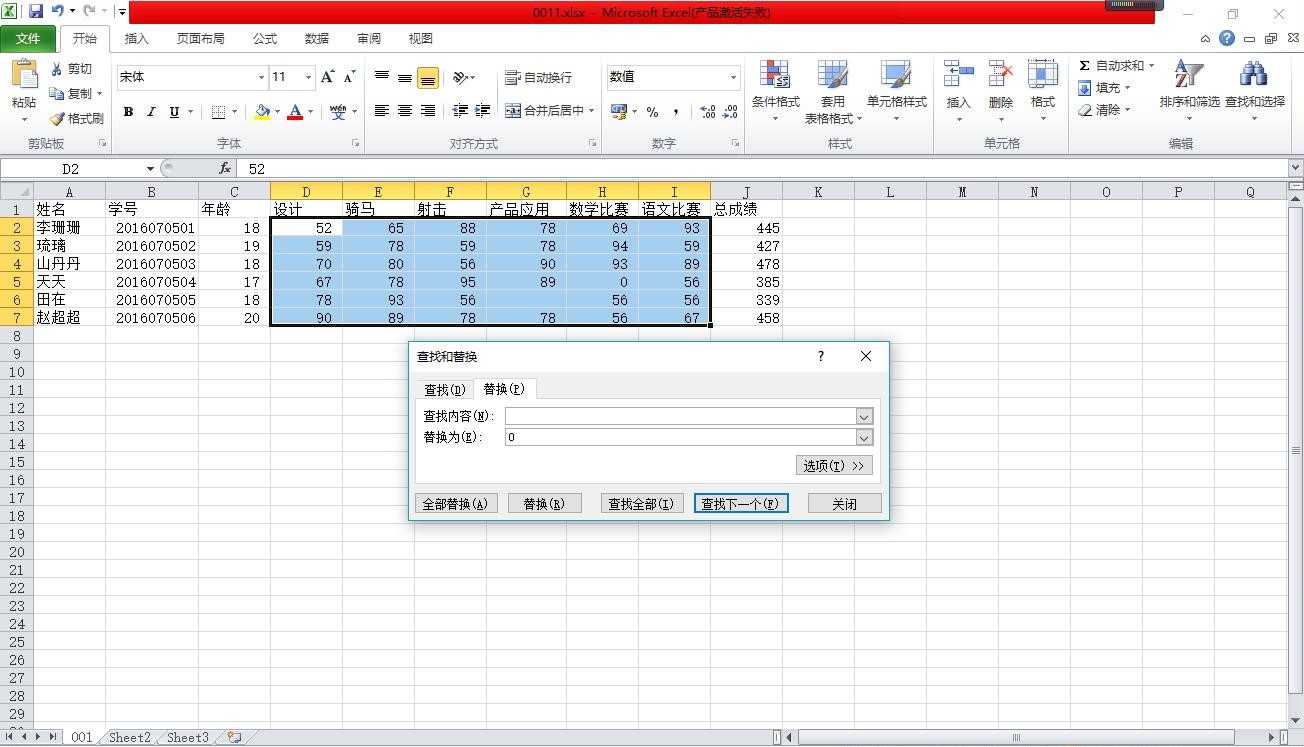This screenshot has width=1304, height=747.
Task: Open the Clear (清除) dropdown
Action: click(x=1104, y=110)
